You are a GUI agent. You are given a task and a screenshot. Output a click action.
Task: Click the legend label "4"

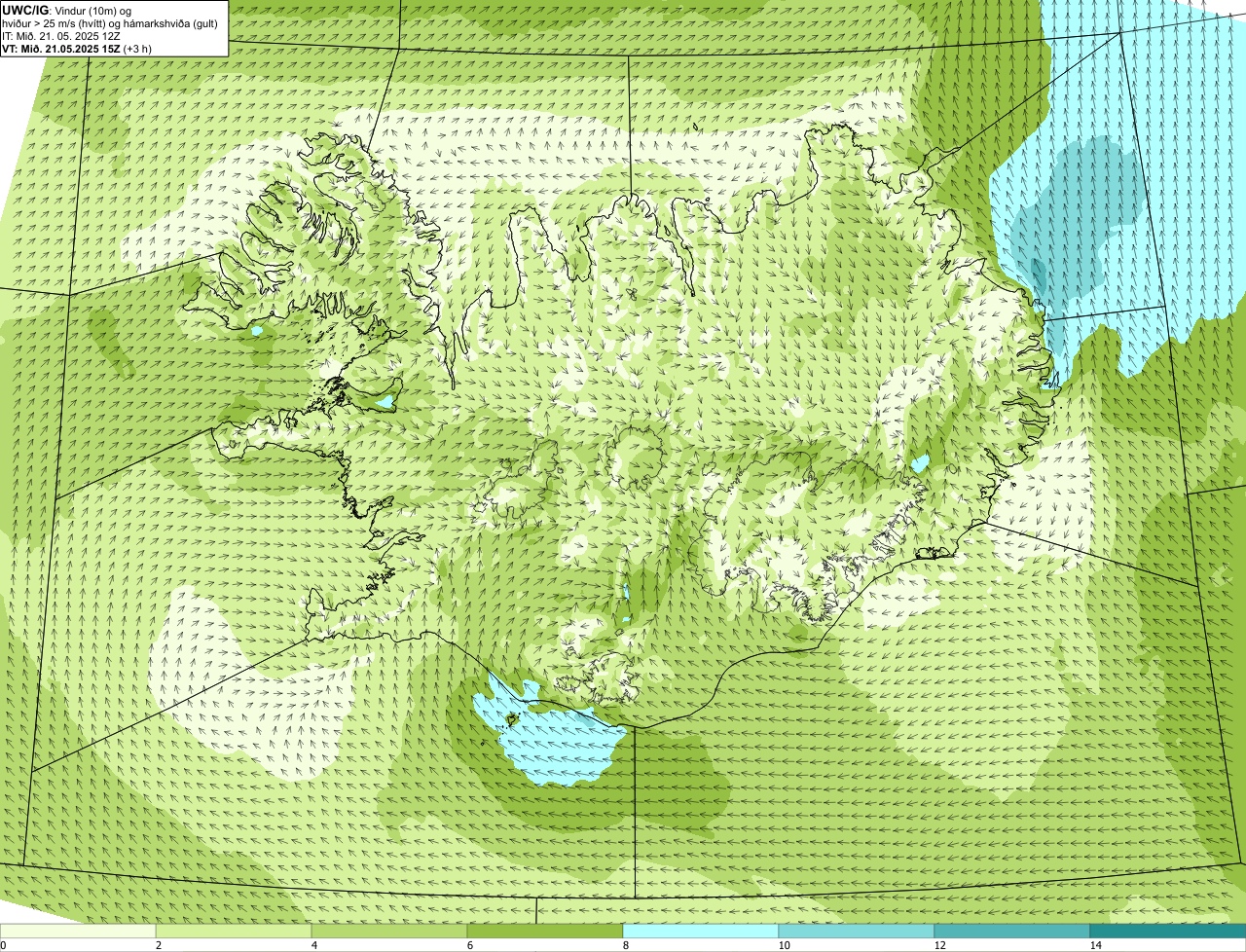pyautogui.click(x=313, y=945)
